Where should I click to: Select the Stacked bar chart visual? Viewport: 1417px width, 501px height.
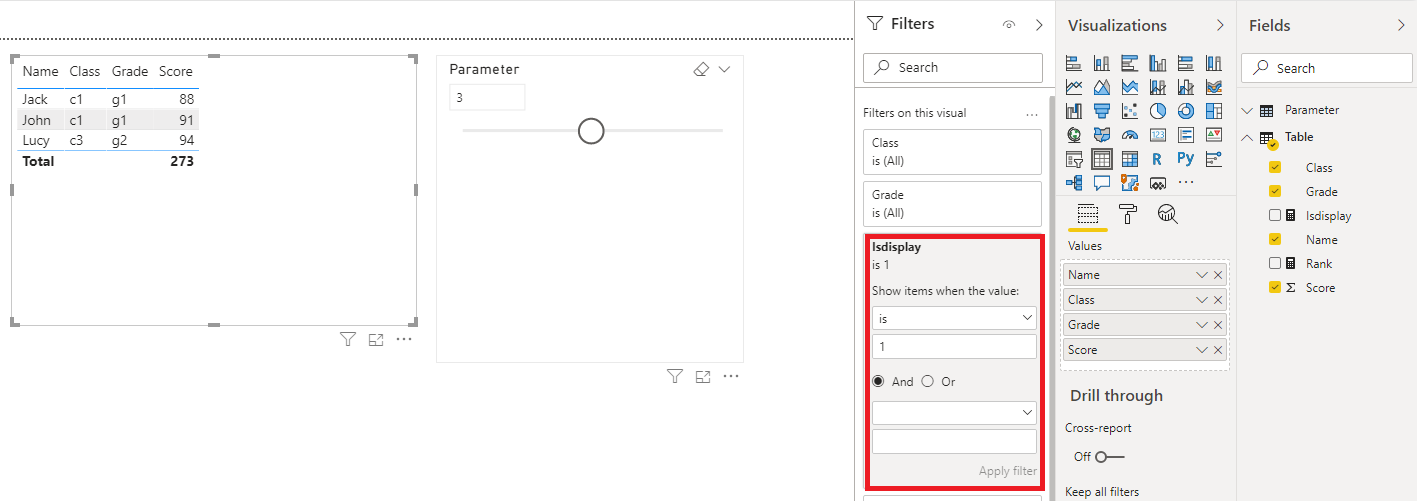(1074, 62)
